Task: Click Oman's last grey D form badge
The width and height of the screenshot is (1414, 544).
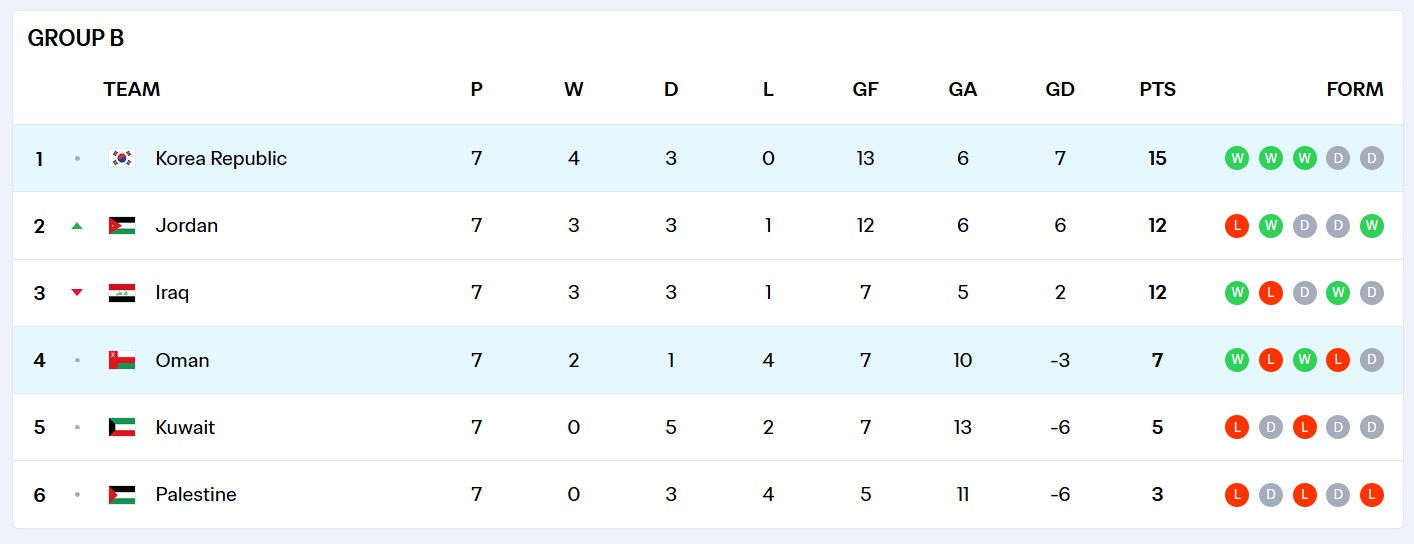Action: (x=1372, y=360)
